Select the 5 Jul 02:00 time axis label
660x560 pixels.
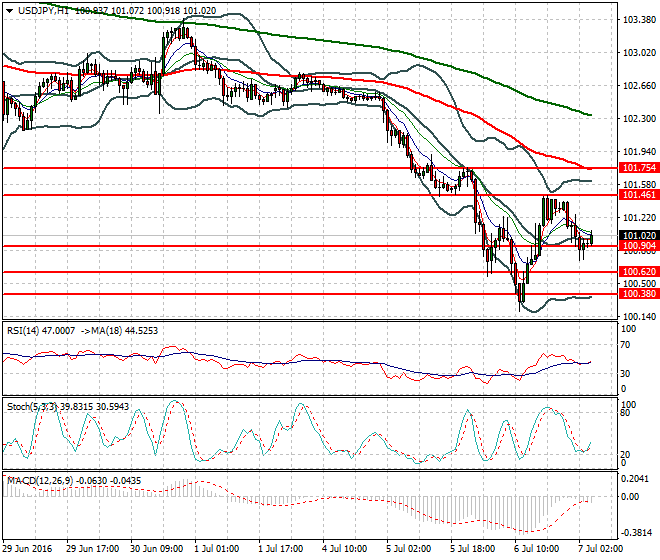[409, 549]
